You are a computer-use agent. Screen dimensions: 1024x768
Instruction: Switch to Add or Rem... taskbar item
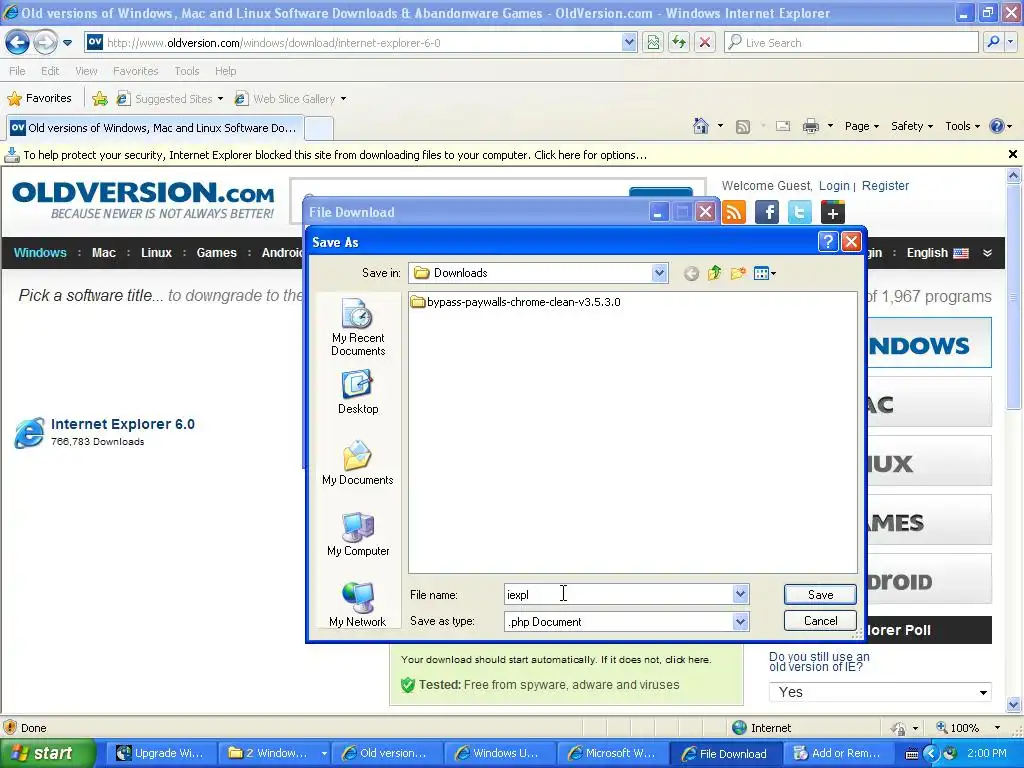click(837, 753)
